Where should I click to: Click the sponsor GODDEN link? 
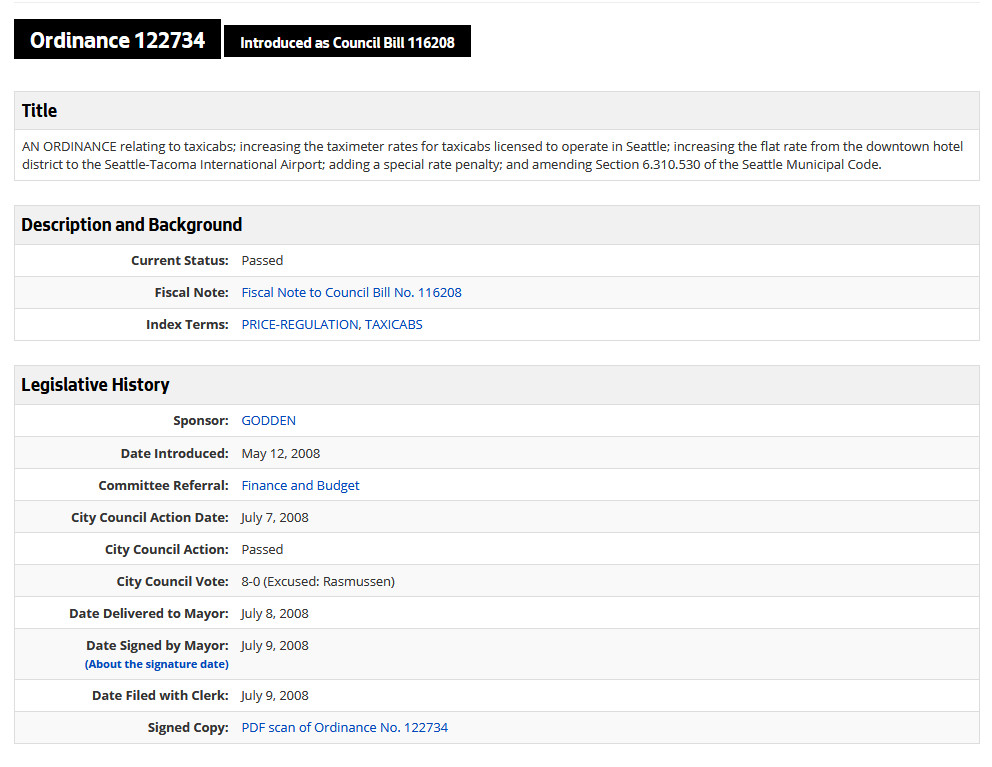pyautogui.click(x=268, y=420)
